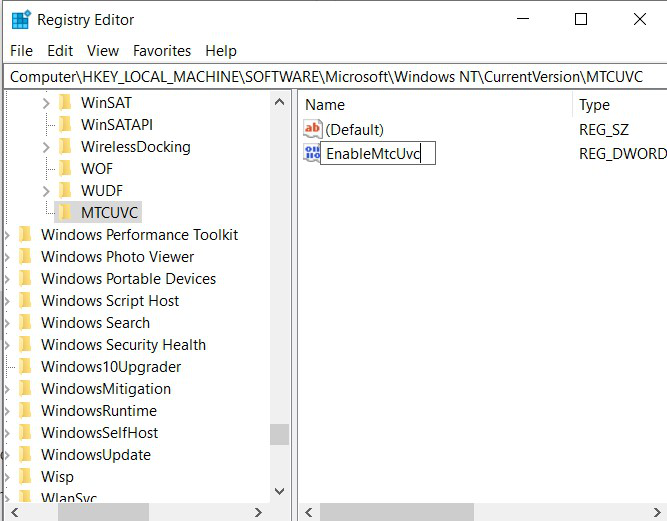
Task: Open the Edit menu
Action: pos(60,51)
